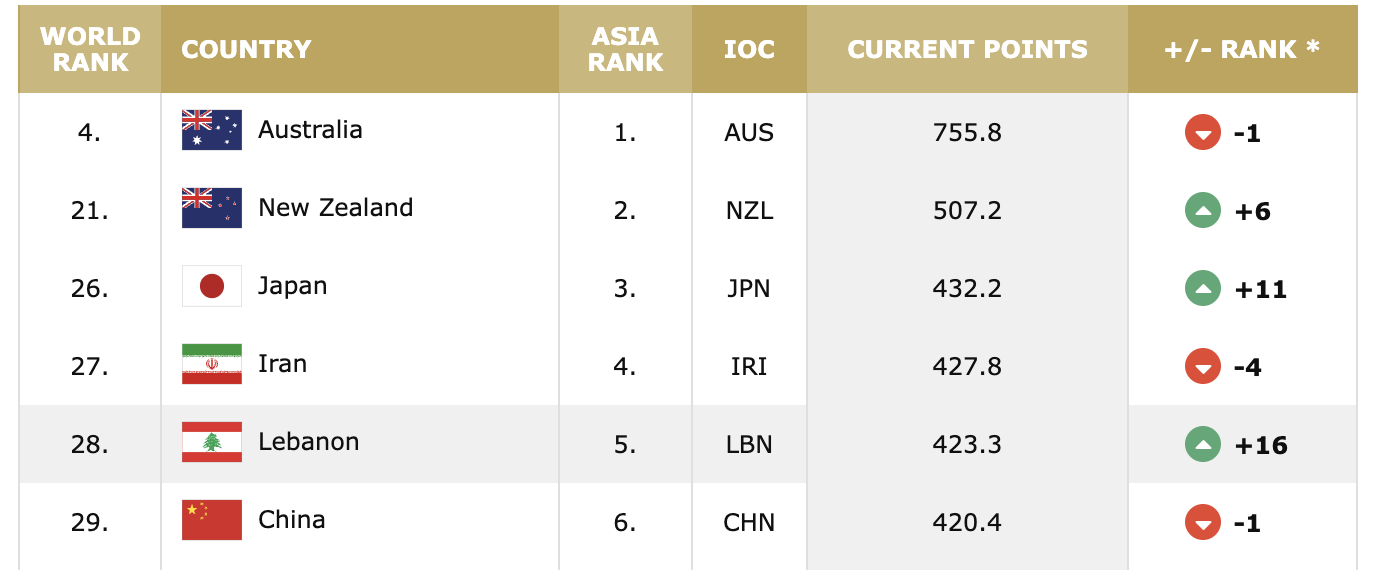This screenshot has width=1378, height=570.
Task: Select the Current Points column header
Action: point(967,49)
